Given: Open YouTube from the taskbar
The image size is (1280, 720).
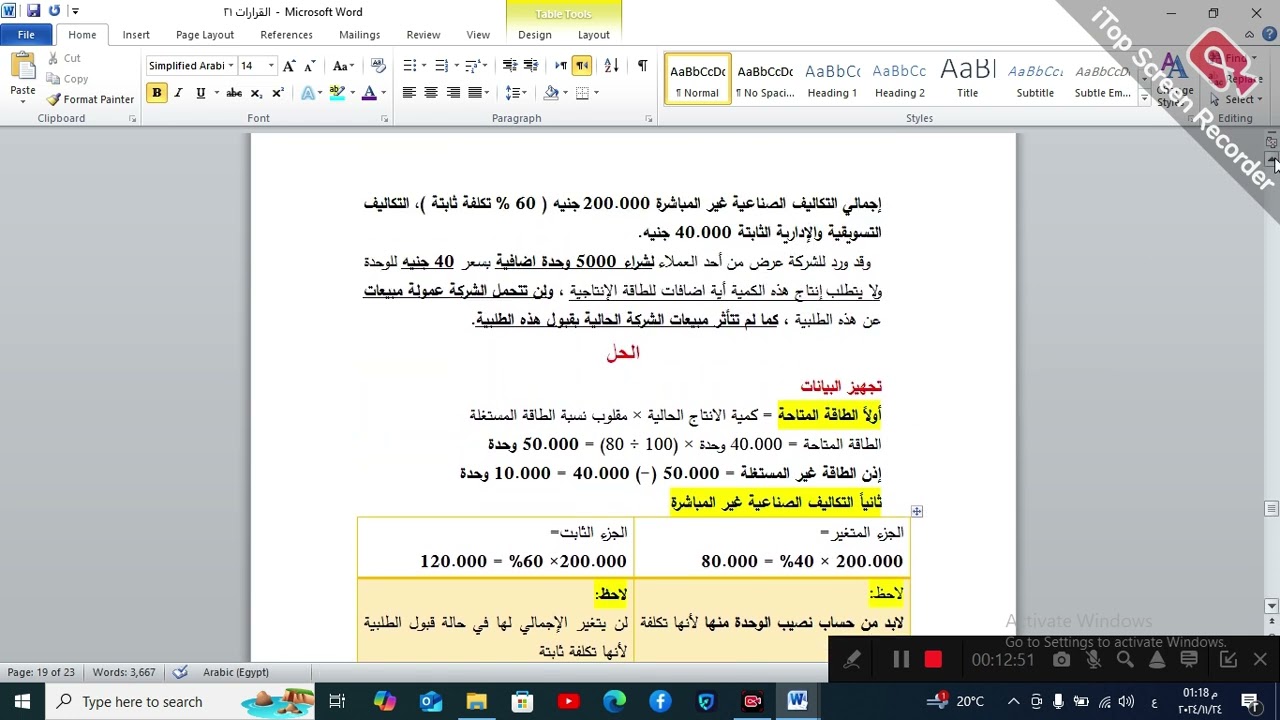Looking at the screenshot, I should tap(568, 702).
